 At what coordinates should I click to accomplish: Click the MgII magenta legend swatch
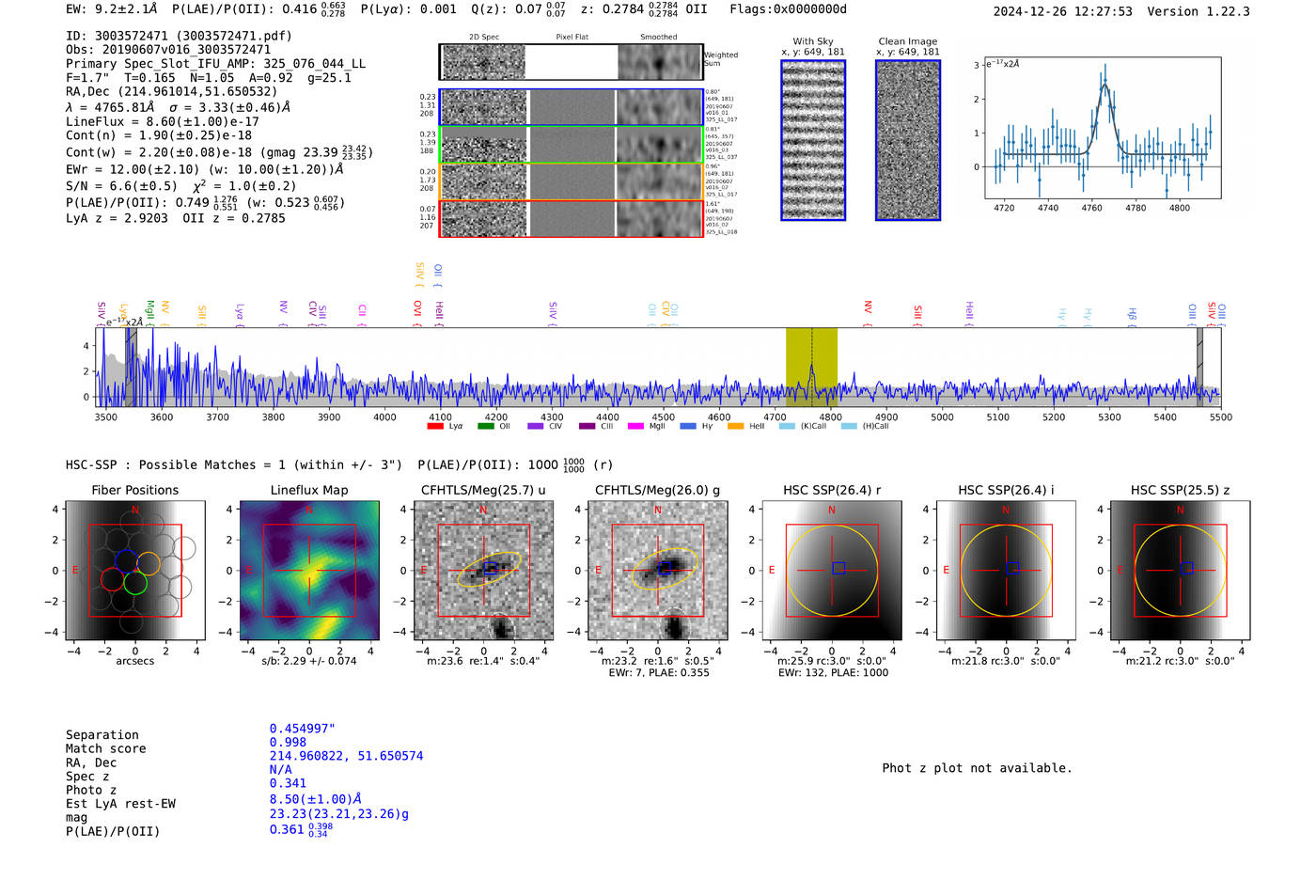636,426
